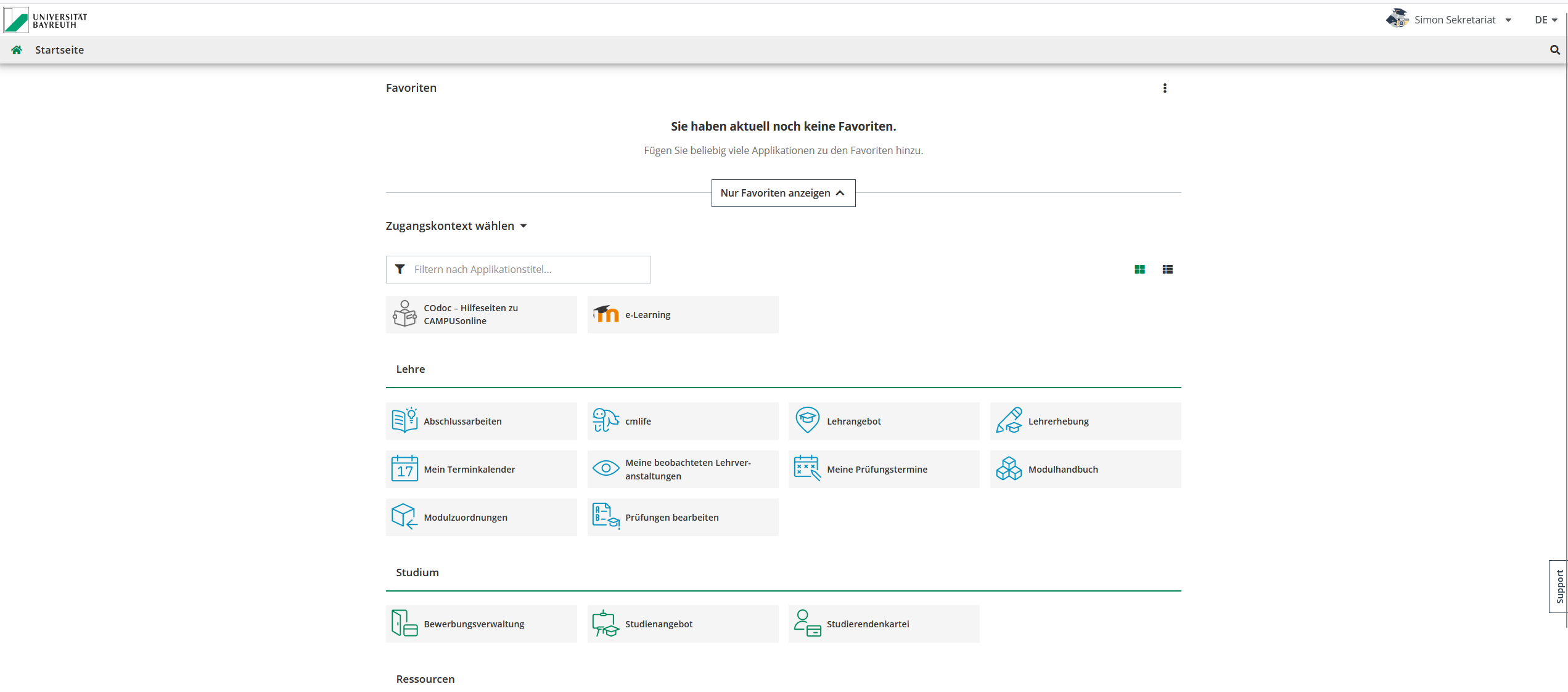Click the search magnifier icon
The width and height of the screenshot is (1568, 692).
point(1554,50)
